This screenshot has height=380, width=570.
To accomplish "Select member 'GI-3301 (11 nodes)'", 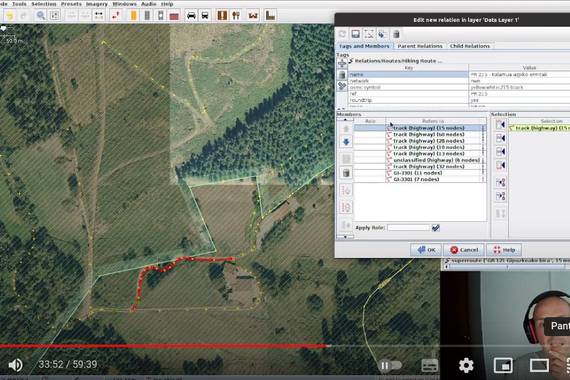I will point(420,173).
